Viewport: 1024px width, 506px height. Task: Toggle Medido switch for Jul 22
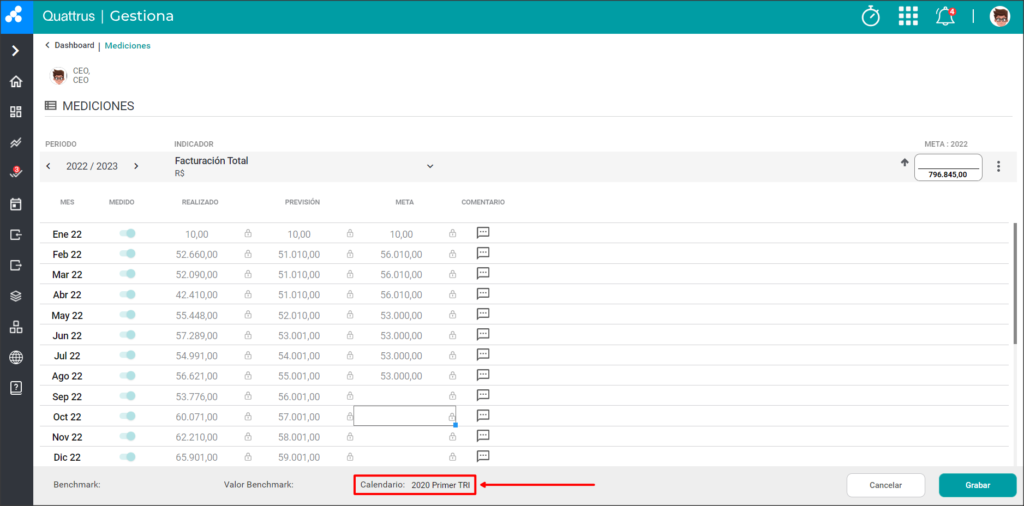pos(127,355)
